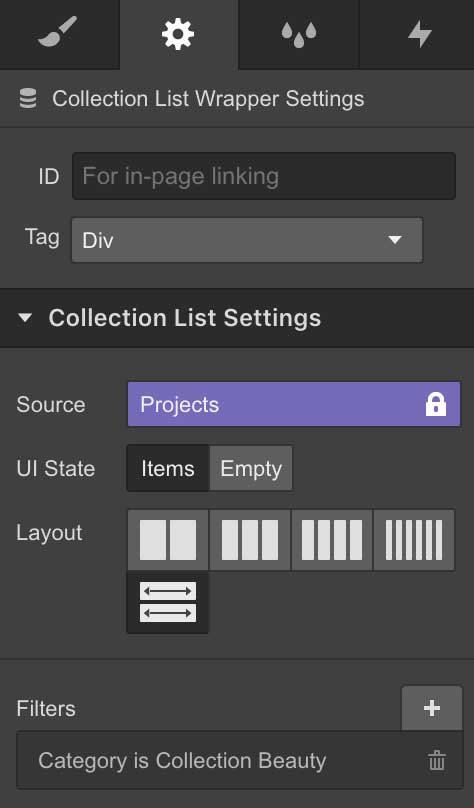Open the Style panel brush tab

[x=59, y=34]
